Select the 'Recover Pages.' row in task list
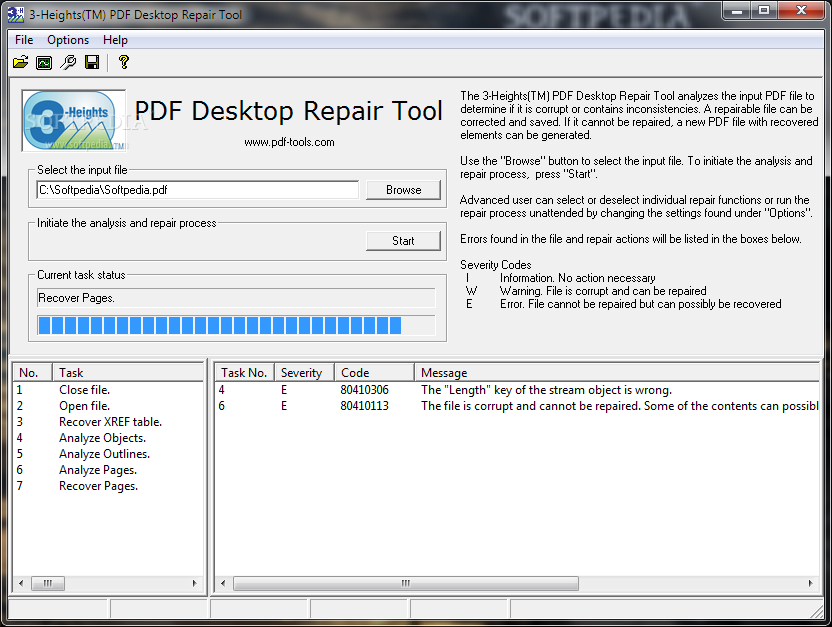832x627 pixels. click(x=108, y=486)
